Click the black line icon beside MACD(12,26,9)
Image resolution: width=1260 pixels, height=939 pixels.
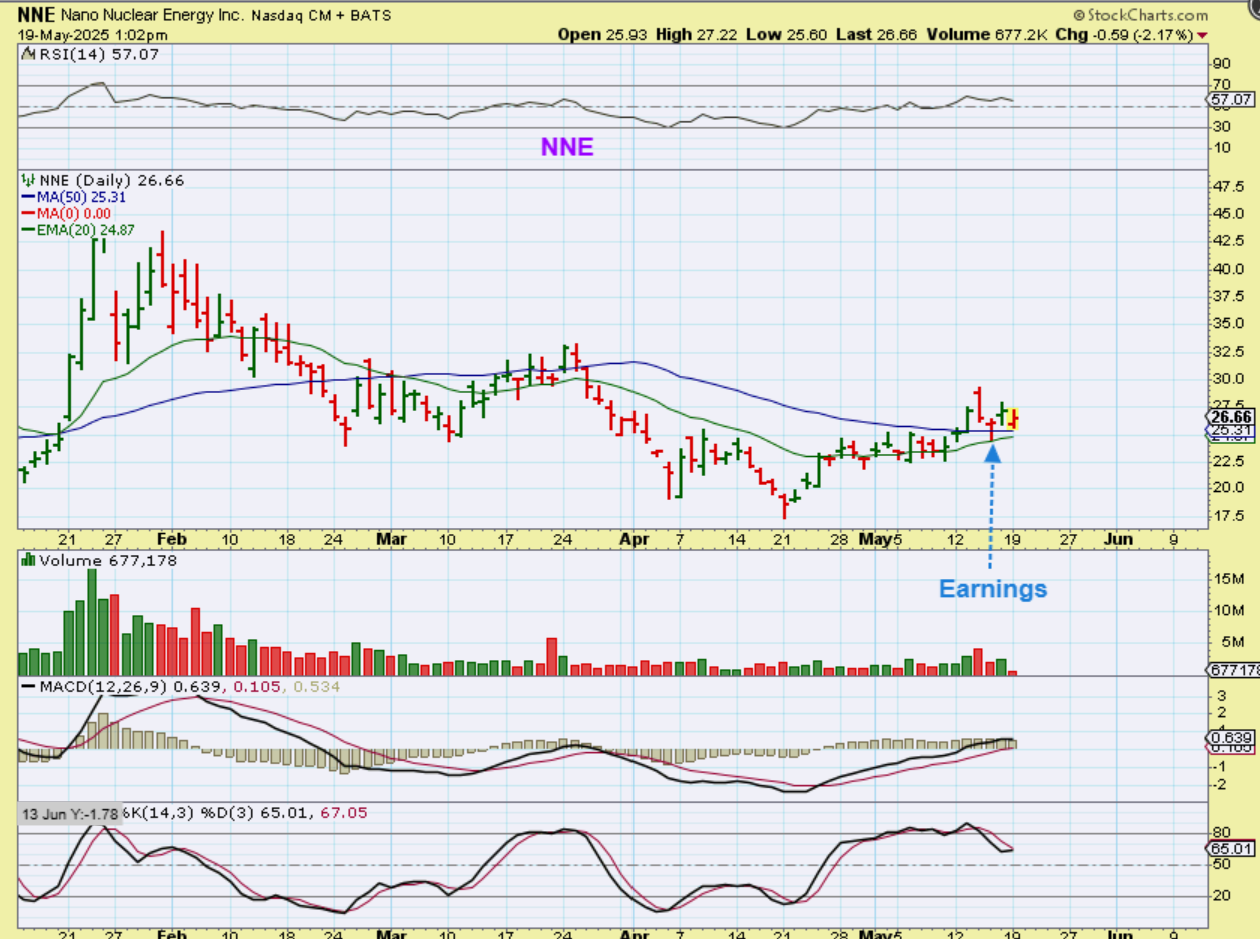(x=27, y=687)
